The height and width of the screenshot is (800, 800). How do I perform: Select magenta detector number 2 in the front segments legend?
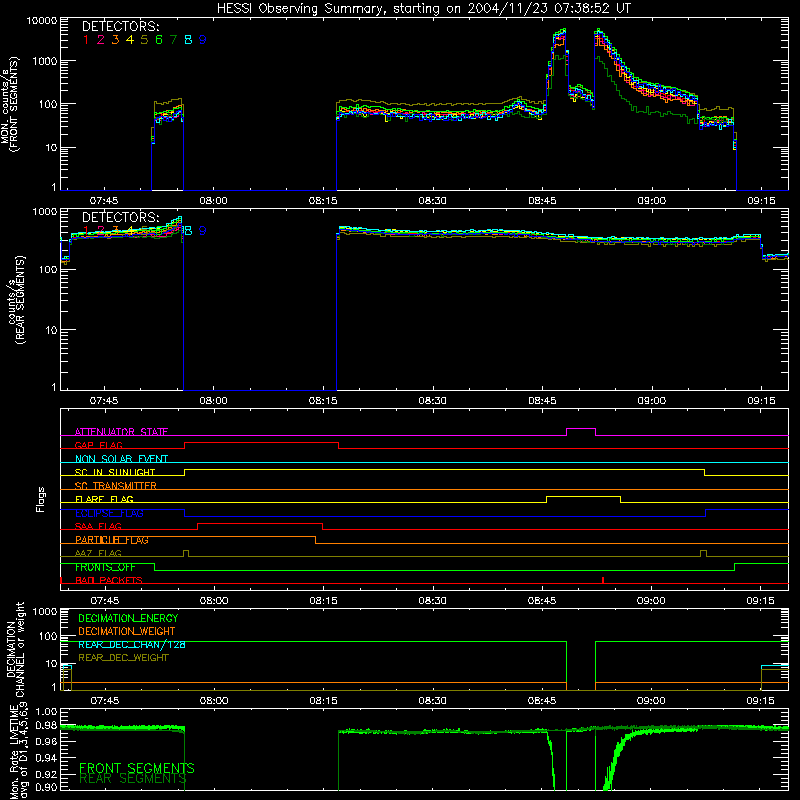click(101, 39)
